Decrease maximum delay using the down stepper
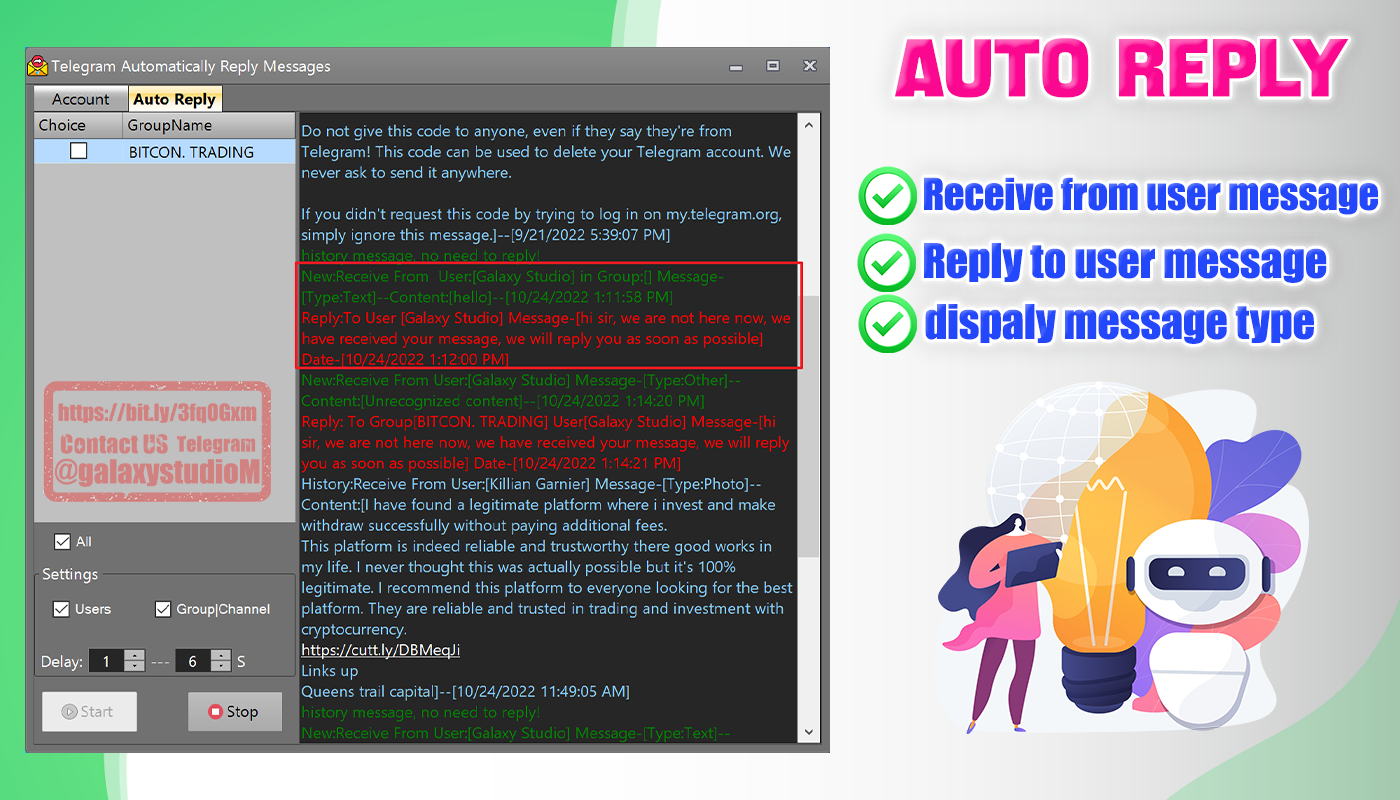1400x800 pixels. (219, 666)
